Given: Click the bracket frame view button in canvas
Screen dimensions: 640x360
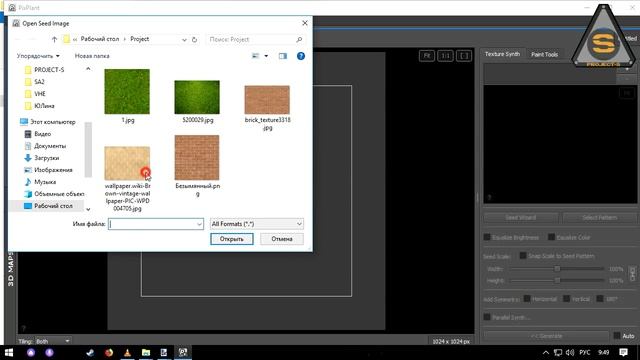Looking at the screenshot, I should pos(464,56).
